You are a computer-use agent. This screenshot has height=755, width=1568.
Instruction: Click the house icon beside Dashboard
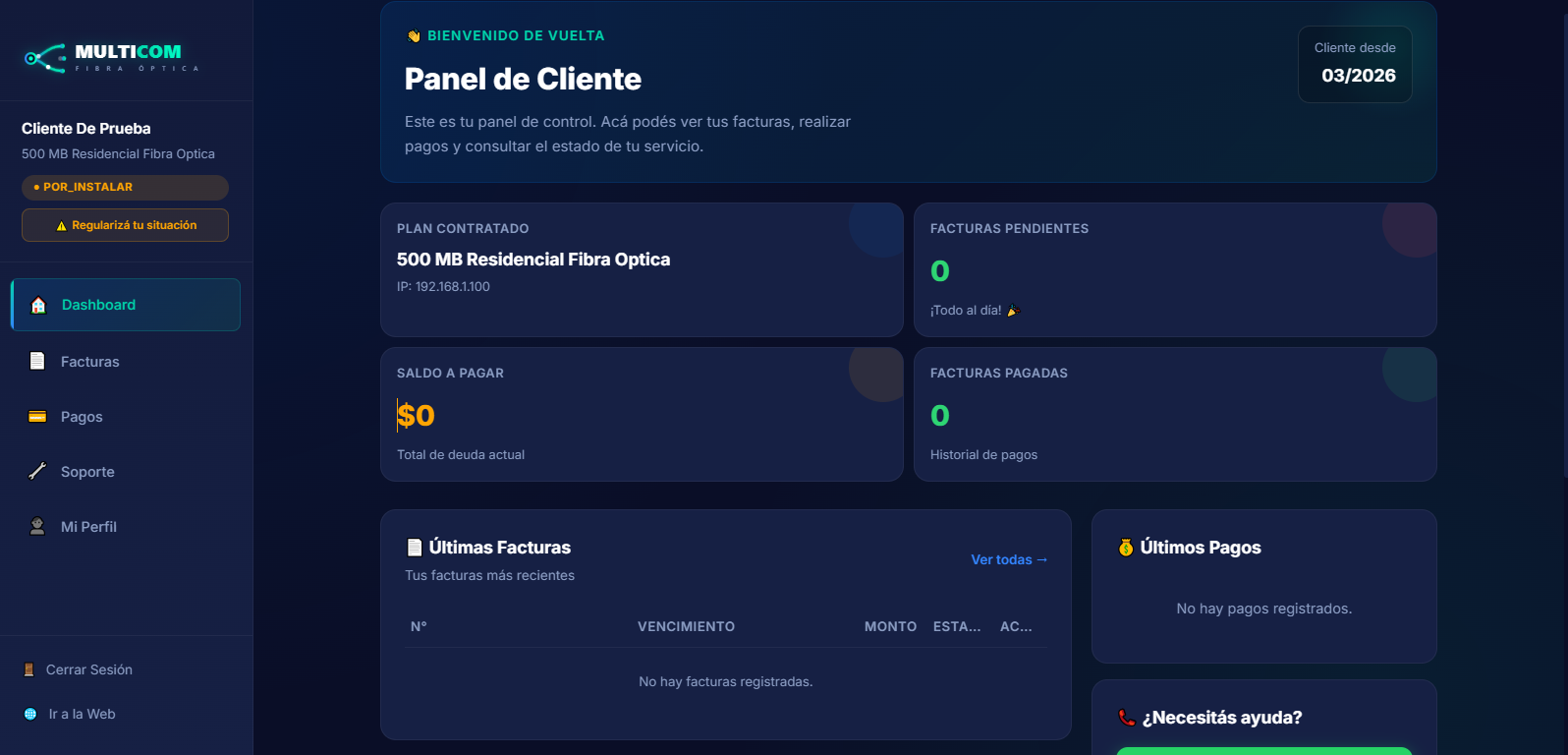tap(38, 305)
